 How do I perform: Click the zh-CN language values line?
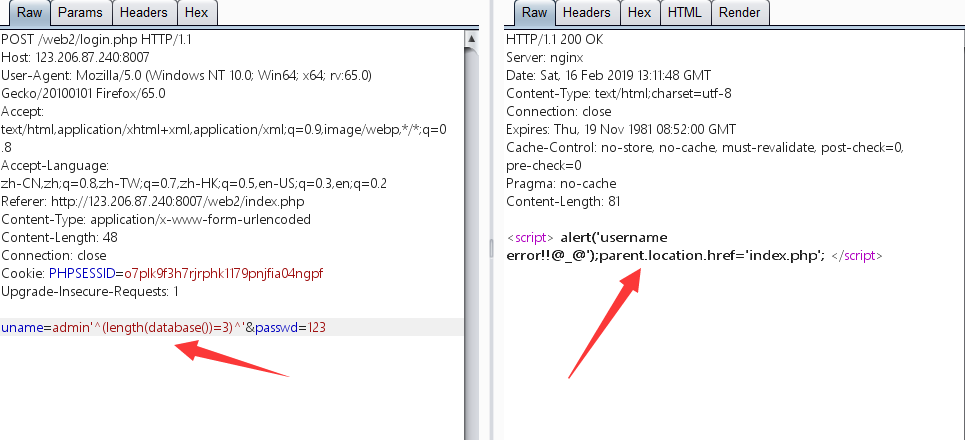tap(194, 183)
